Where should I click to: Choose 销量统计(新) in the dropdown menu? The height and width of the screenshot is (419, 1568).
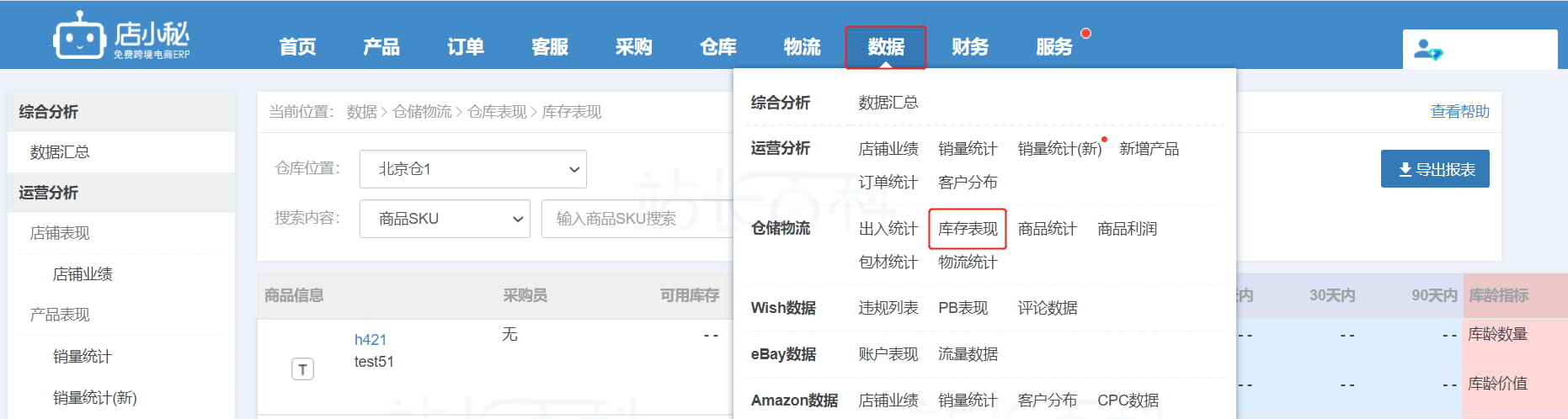pyautogui.click(x=1059, y=149)
